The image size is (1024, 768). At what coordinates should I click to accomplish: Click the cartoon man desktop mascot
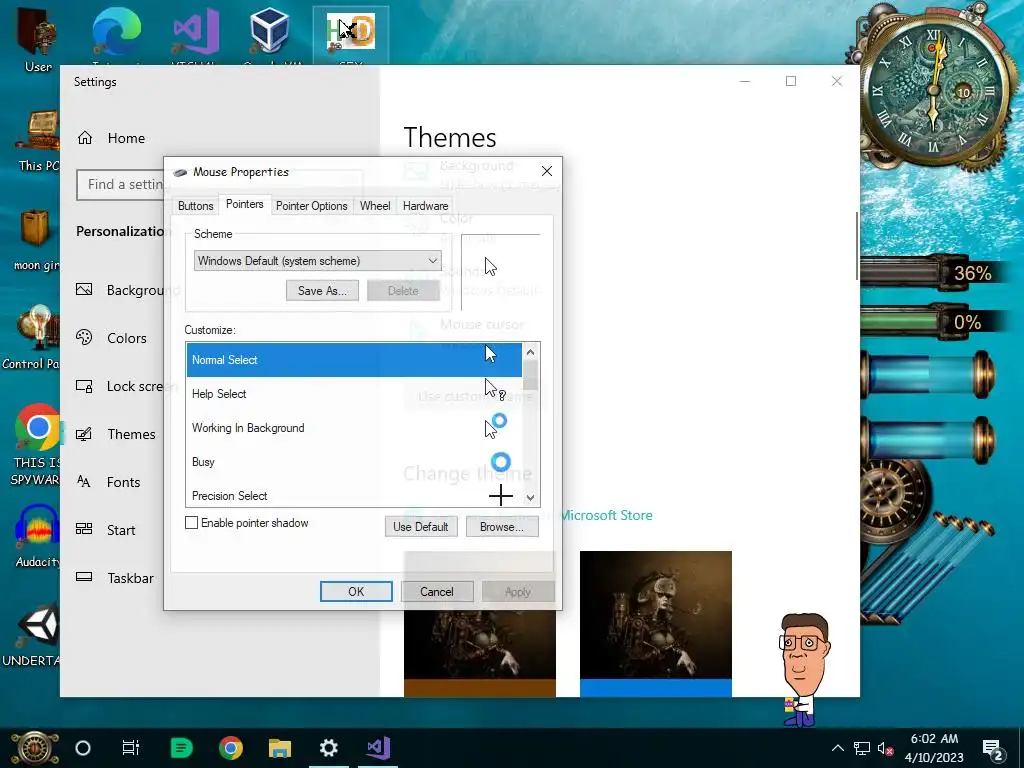pos(805,669)
